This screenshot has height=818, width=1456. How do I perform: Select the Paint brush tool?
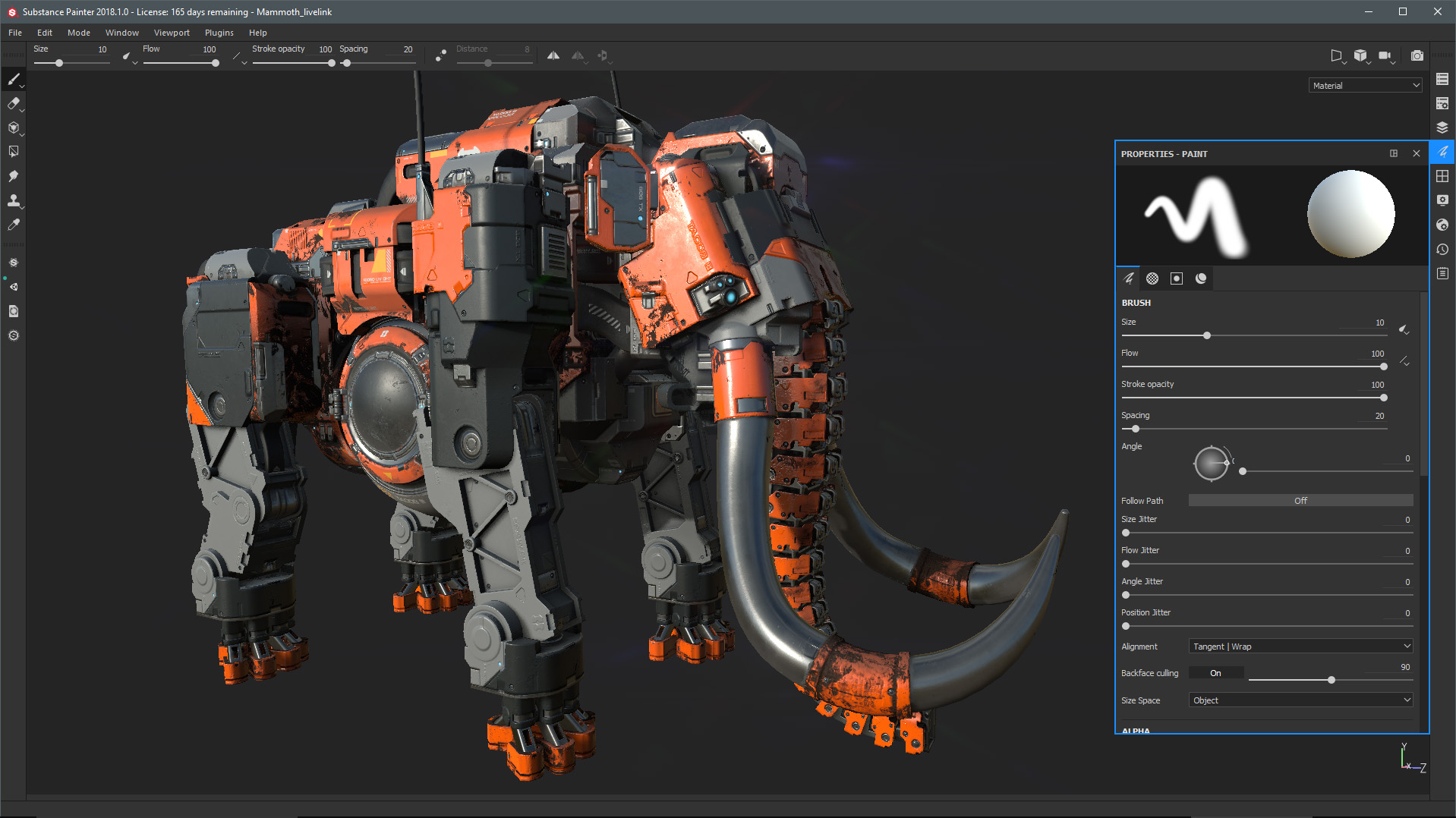coord(14,79)
